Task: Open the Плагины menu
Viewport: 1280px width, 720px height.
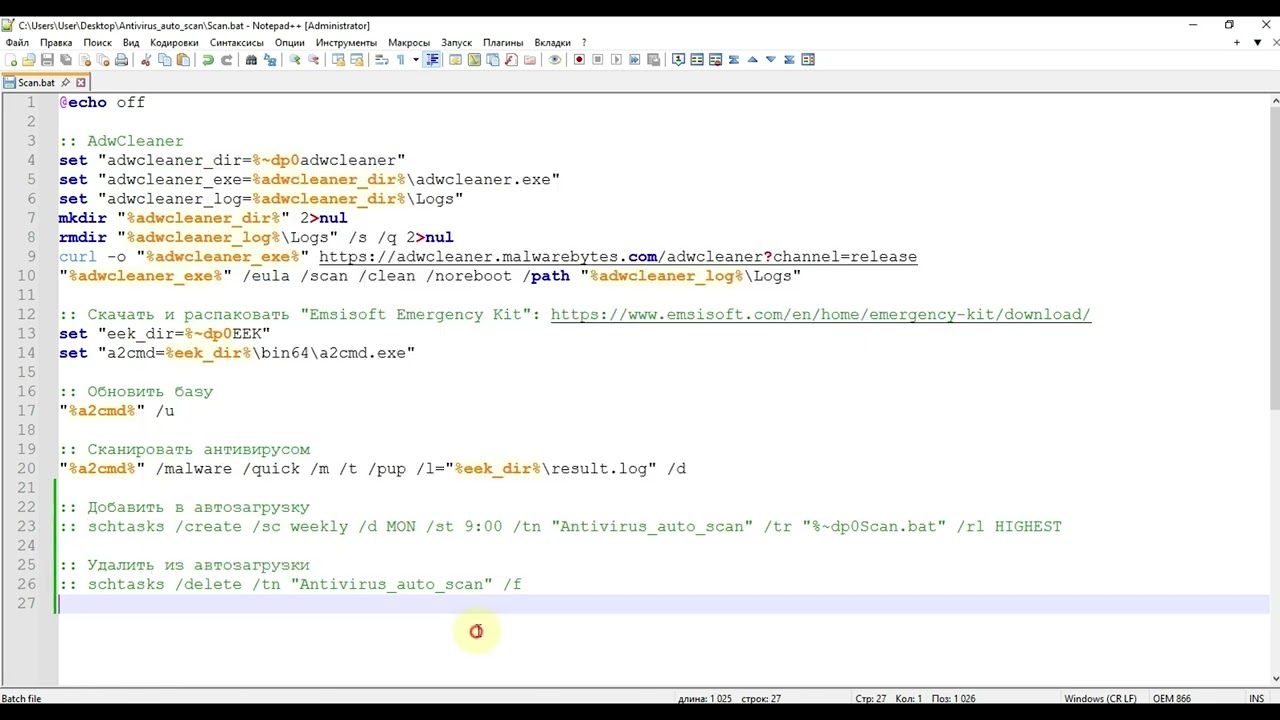Action: pyautogui.click(x=503, y=43)
